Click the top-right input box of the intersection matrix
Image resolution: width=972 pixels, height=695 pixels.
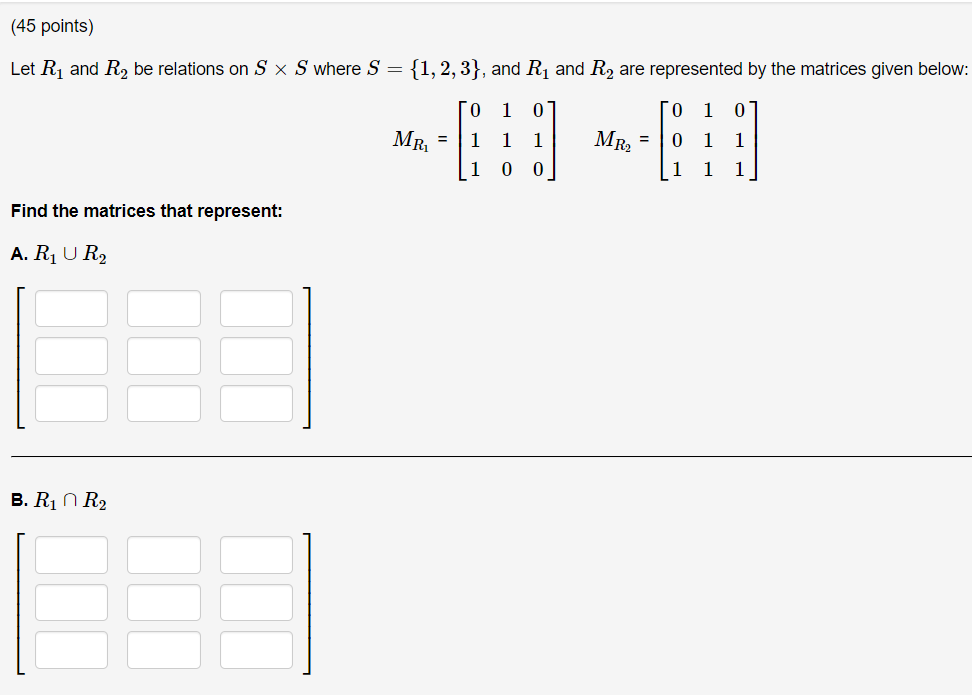256,555
